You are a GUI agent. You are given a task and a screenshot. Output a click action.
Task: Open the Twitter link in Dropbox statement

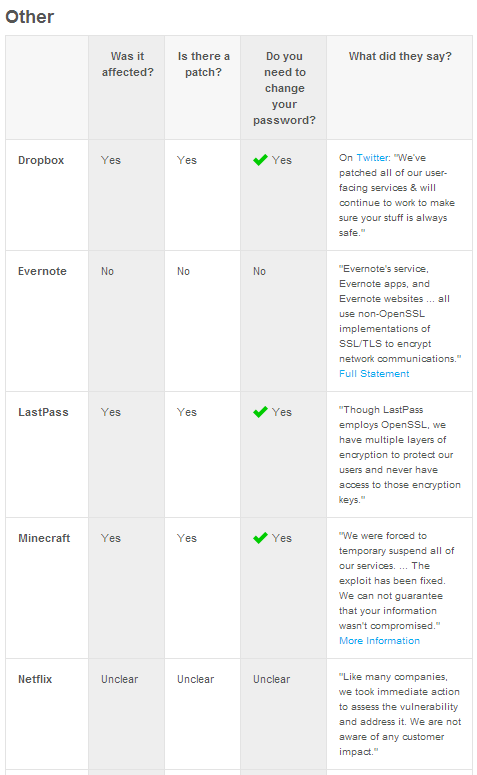click(372, 158)
